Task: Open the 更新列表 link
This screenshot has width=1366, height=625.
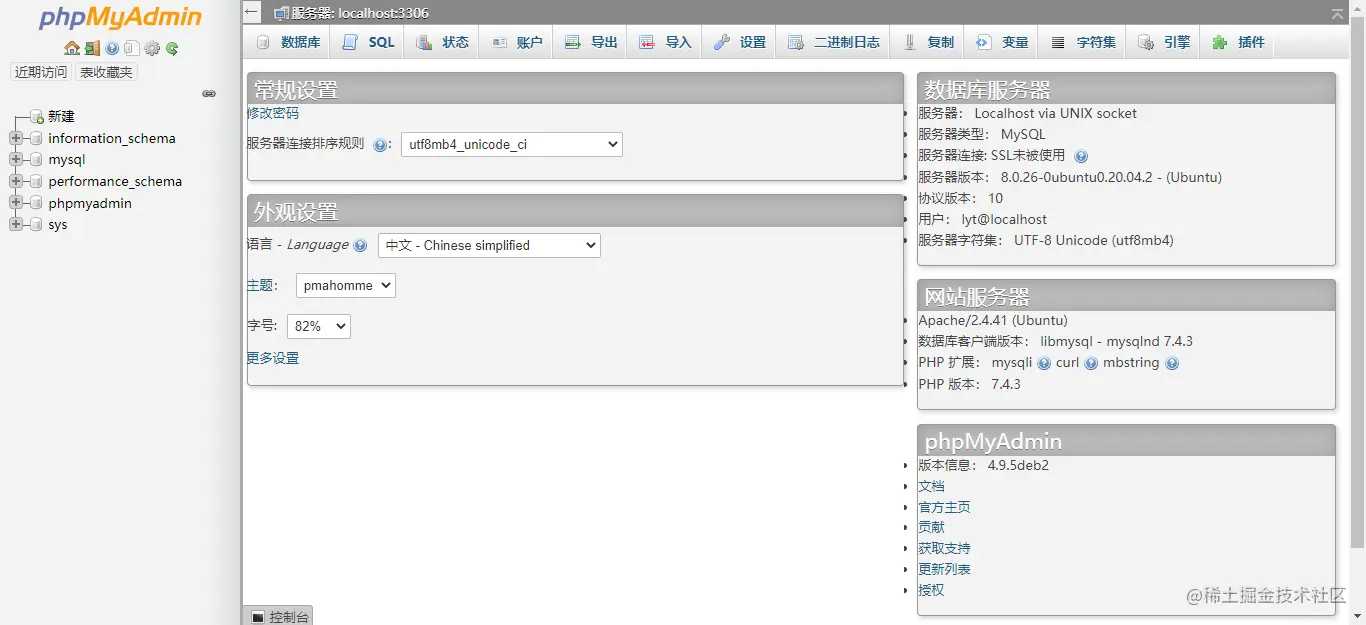Action: pyautogui.click(x=945, y=569)
